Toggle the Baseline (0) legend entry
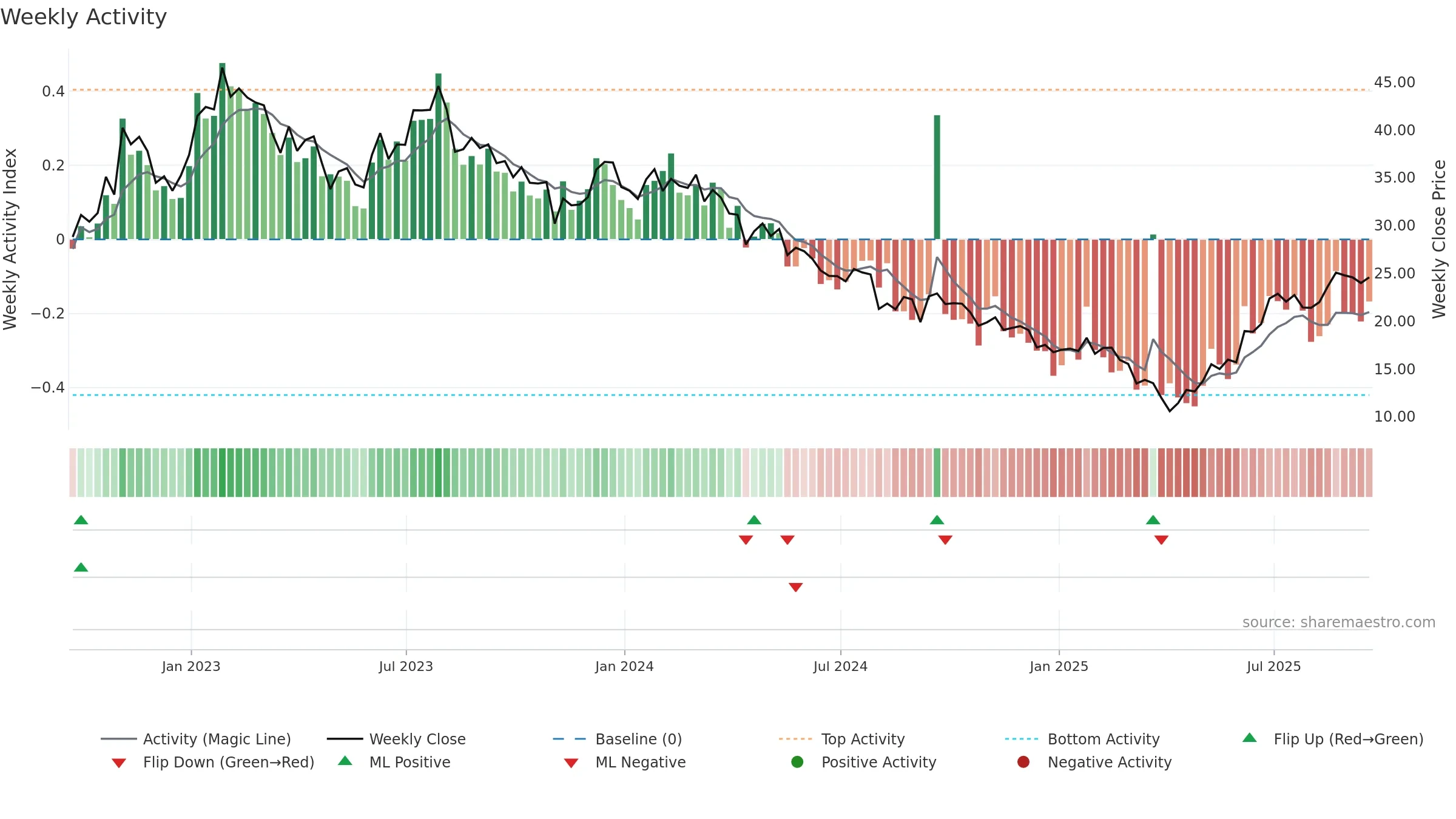 click(618, 739)
